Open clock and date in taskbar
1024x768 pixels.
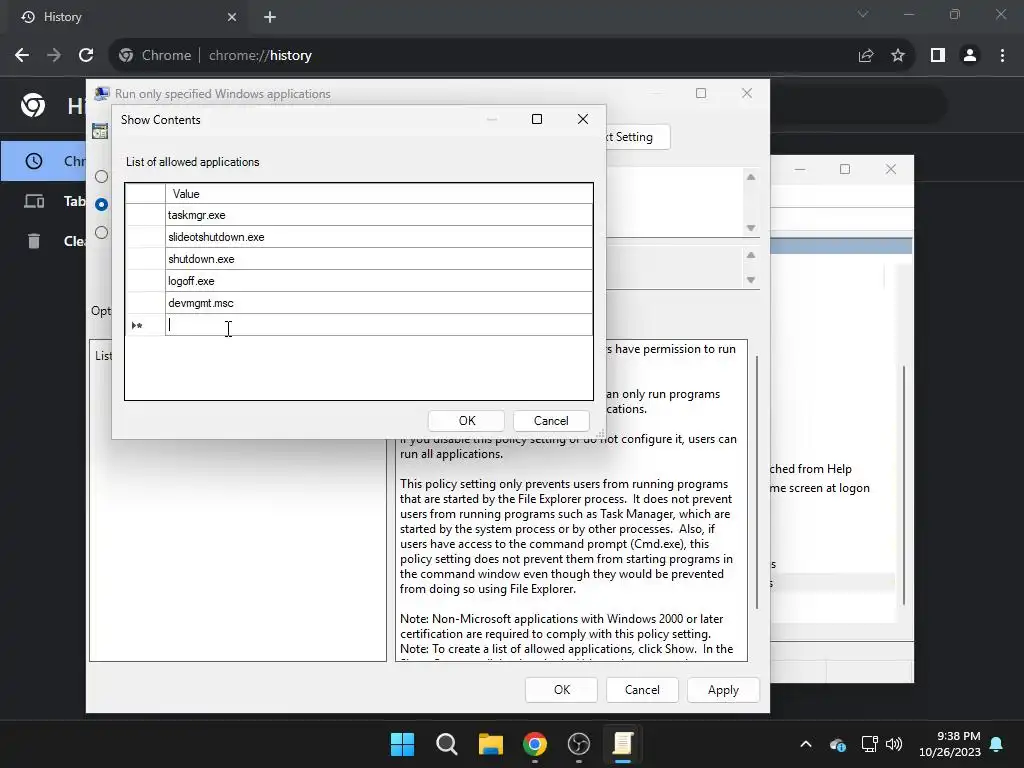coord(950,744)
